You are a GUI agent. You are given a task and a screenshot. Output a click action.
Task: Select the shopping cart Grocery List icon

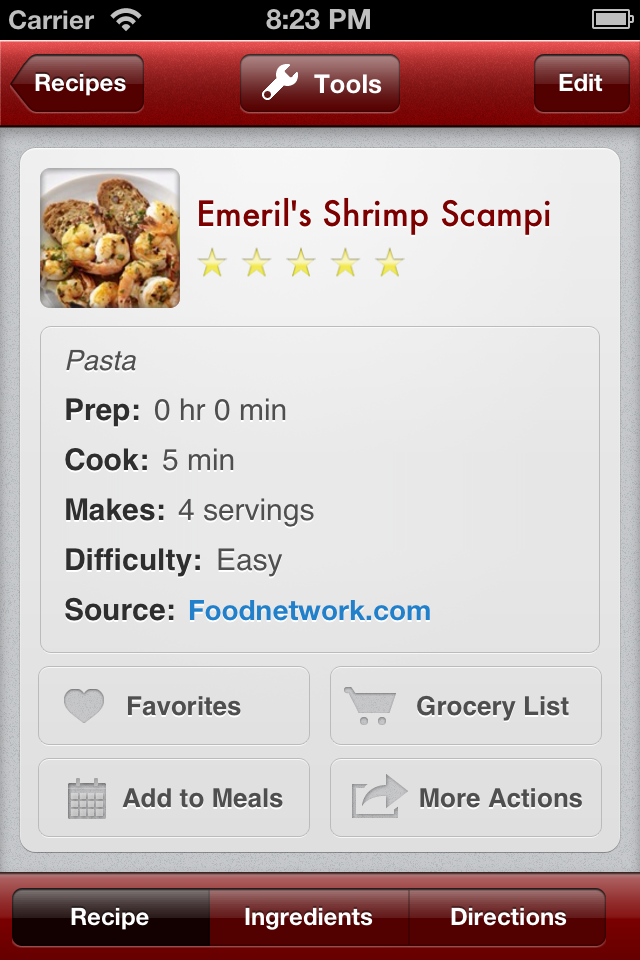point(369,705)
